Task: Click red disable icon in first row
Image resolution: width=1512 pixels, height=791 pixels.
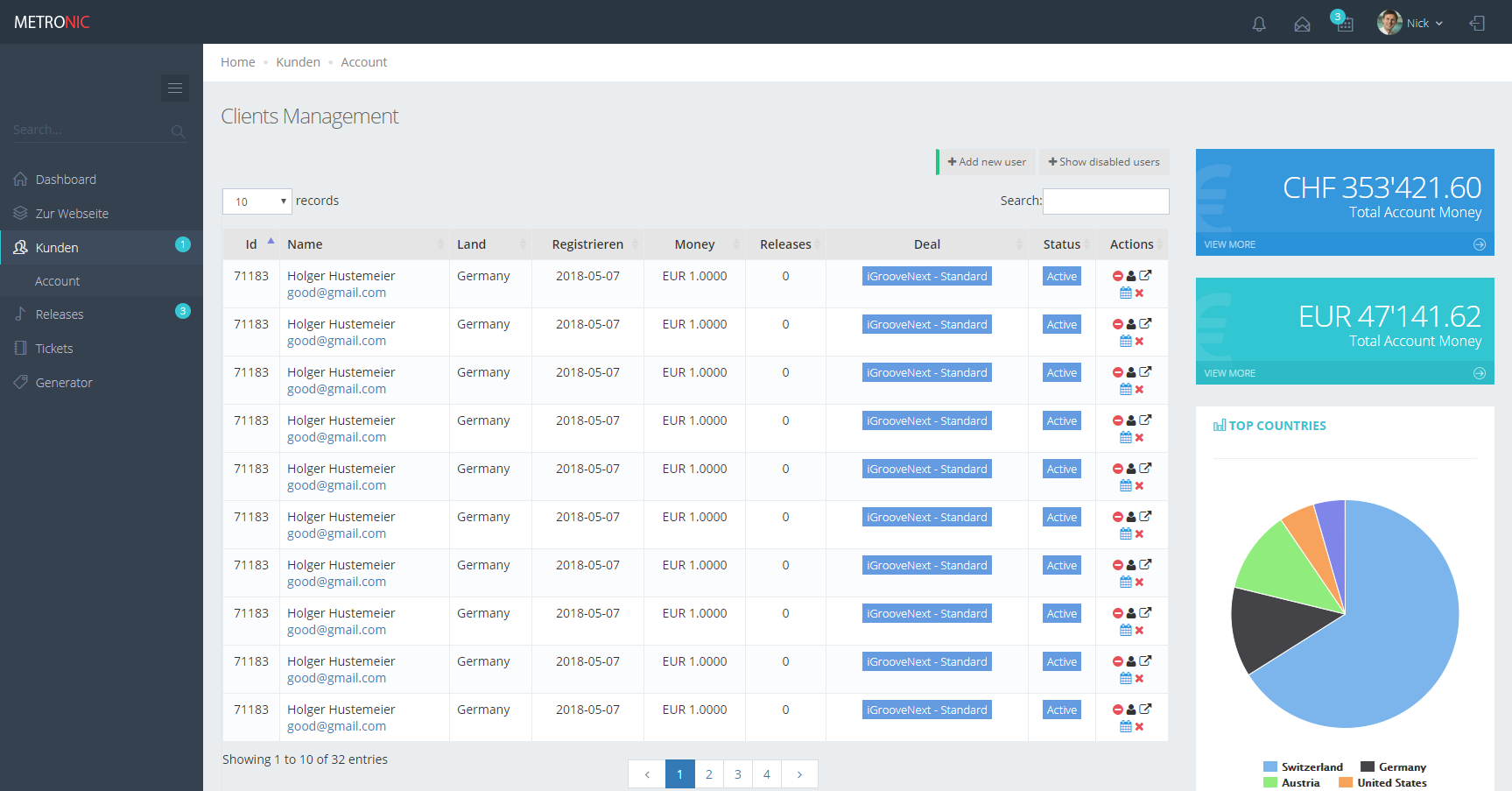Action: [x=1118, y=276]
